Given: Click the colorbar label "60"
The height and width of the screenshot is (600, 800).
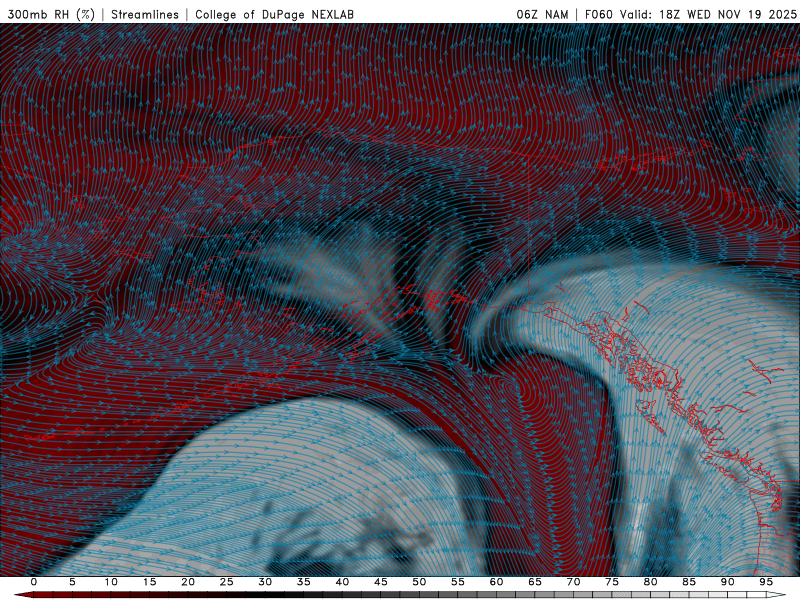Looking at the screenshot, I should coord(496,582).
